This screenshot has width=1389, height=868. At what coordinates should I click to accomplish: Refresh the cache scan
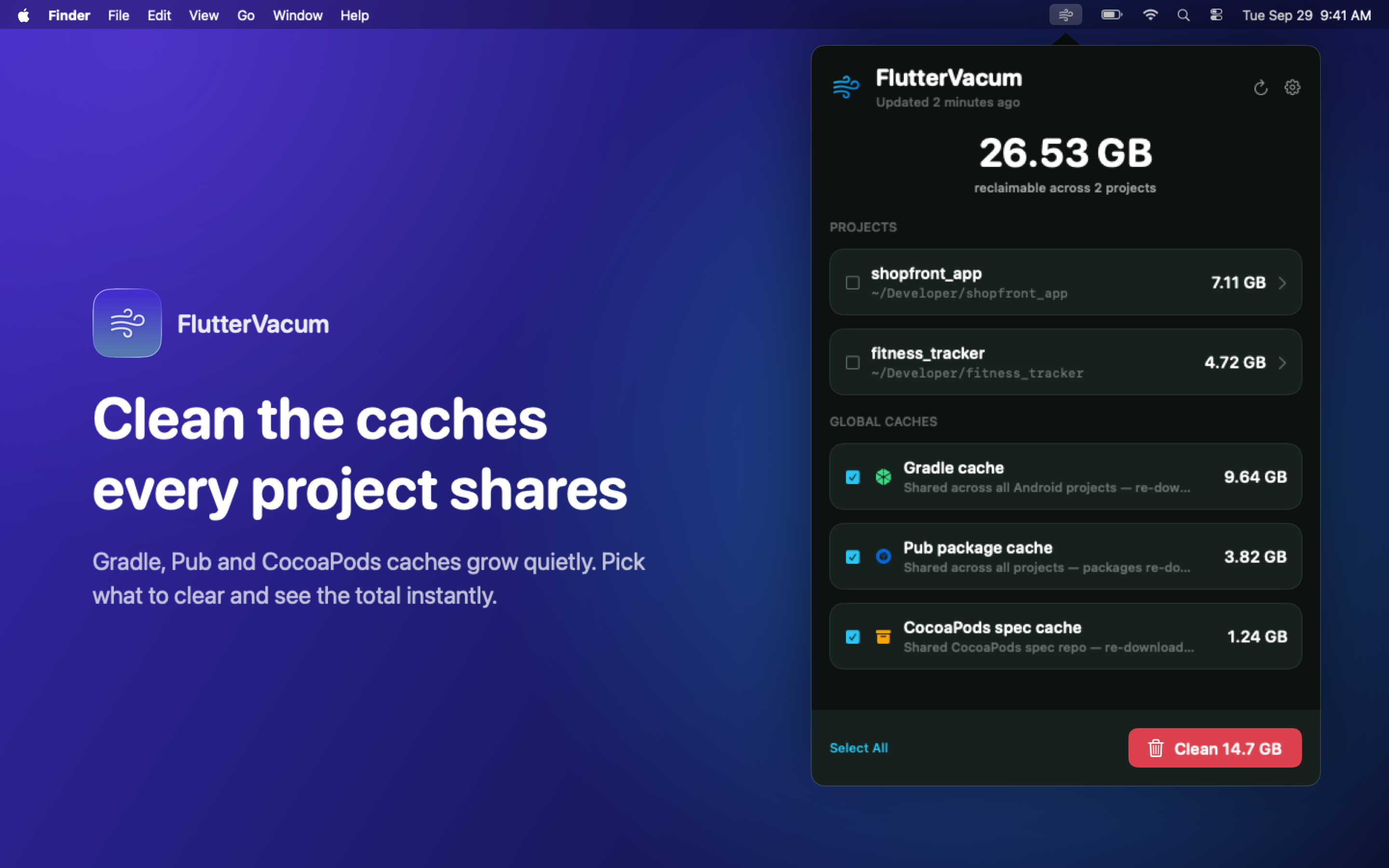[x=1260, y=87]
